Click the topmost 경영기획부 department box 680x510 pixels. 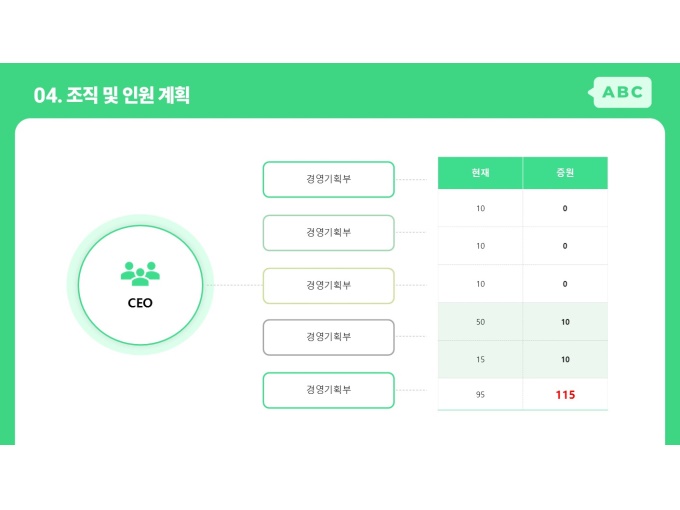[329, 180]
